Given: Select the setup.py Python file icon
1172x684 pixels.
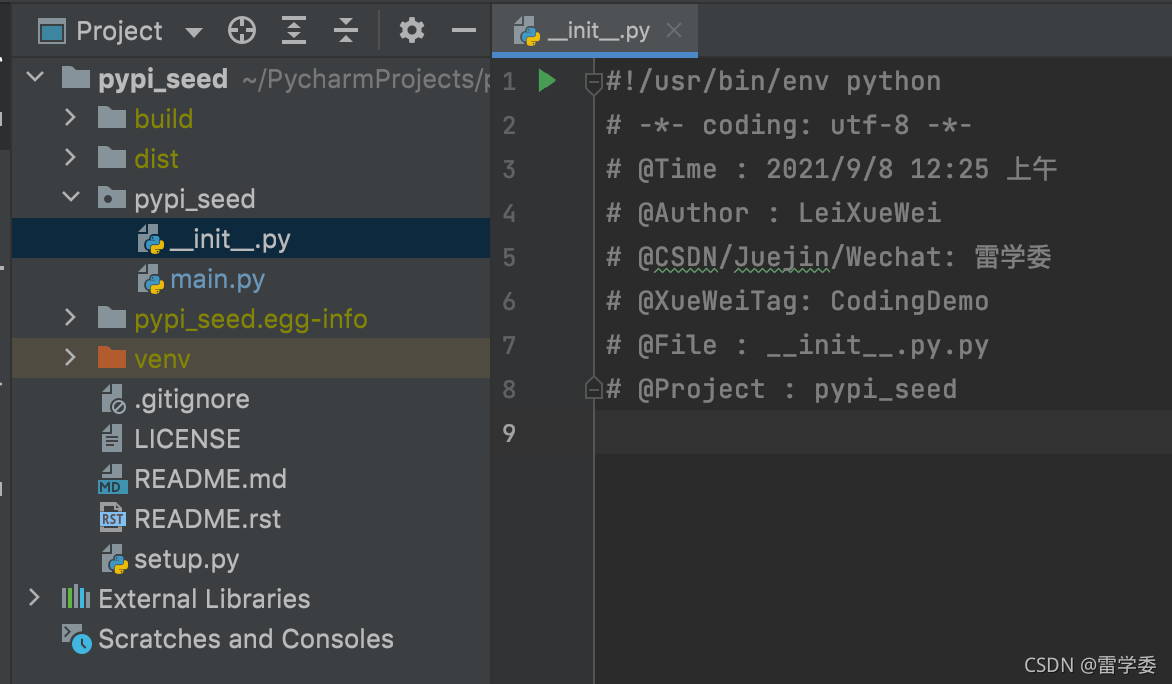Looking at the screenshot, I should click(x=114, y=559).
